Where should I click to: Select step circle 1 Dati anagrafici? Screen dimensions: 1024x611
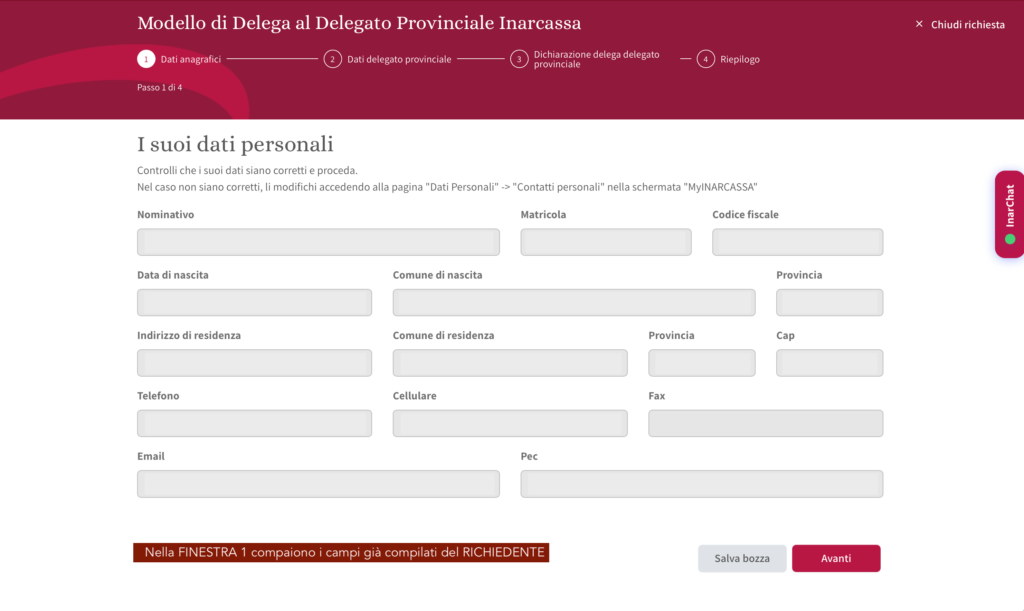coord(146,59)
